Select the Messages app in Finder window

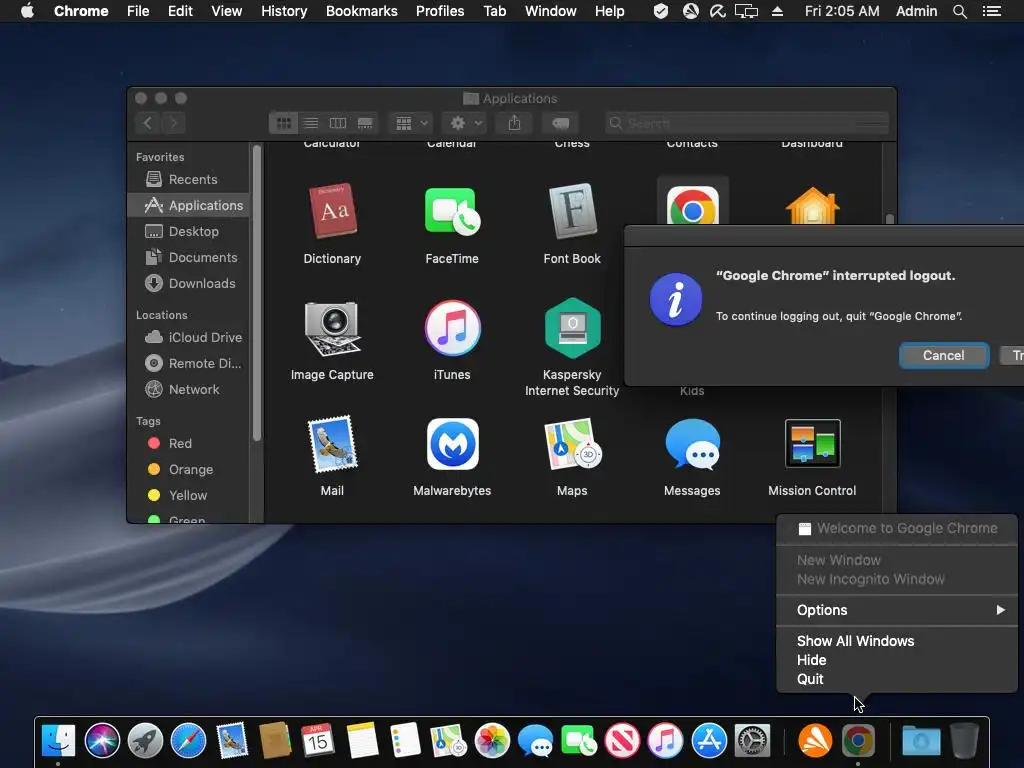coord(692,444)
